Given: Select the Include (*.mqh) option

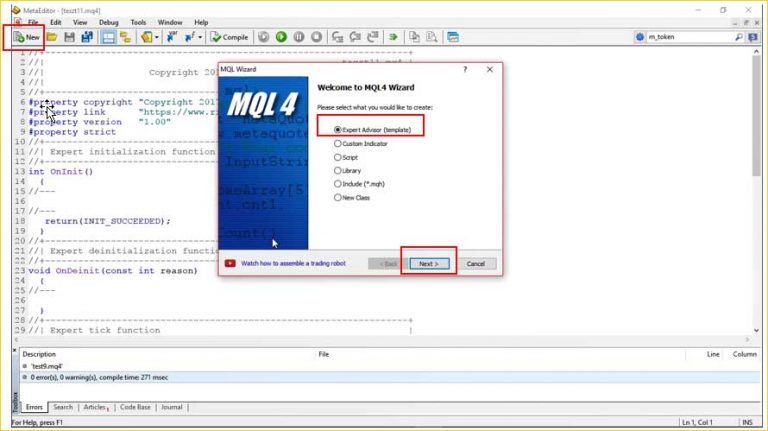Looking at the screenshot, I should coord(360,184).
